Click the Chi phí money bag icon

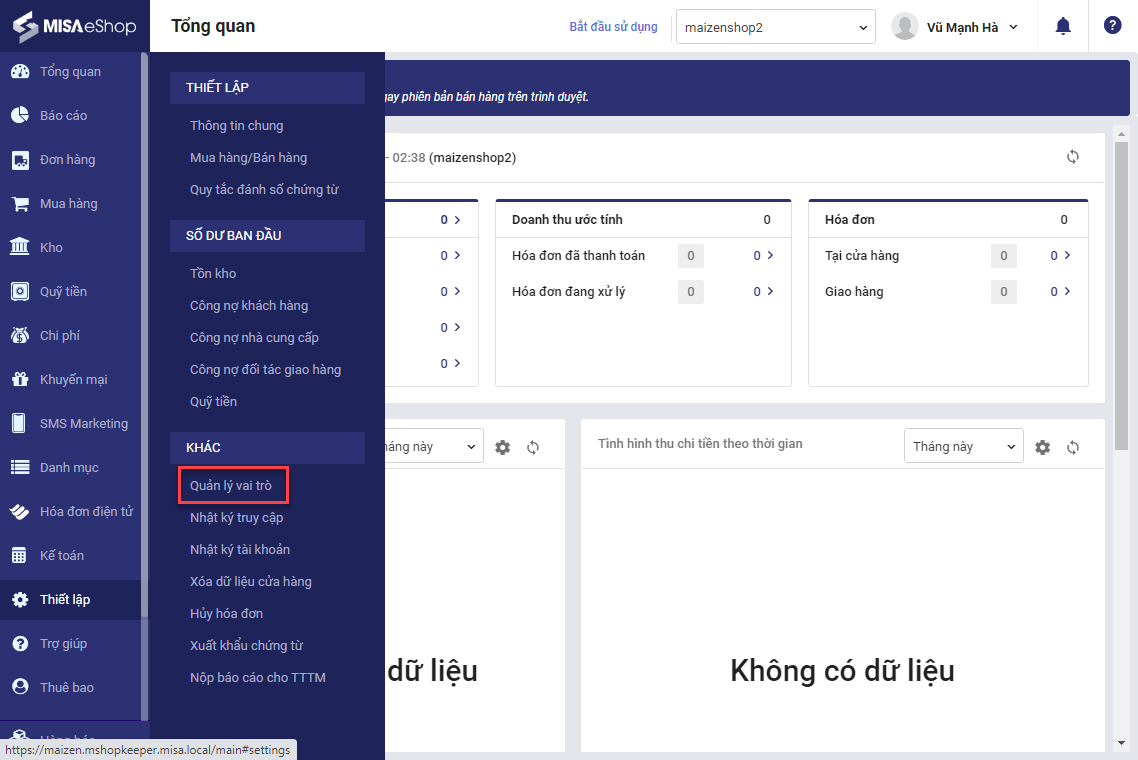point(20,335)
